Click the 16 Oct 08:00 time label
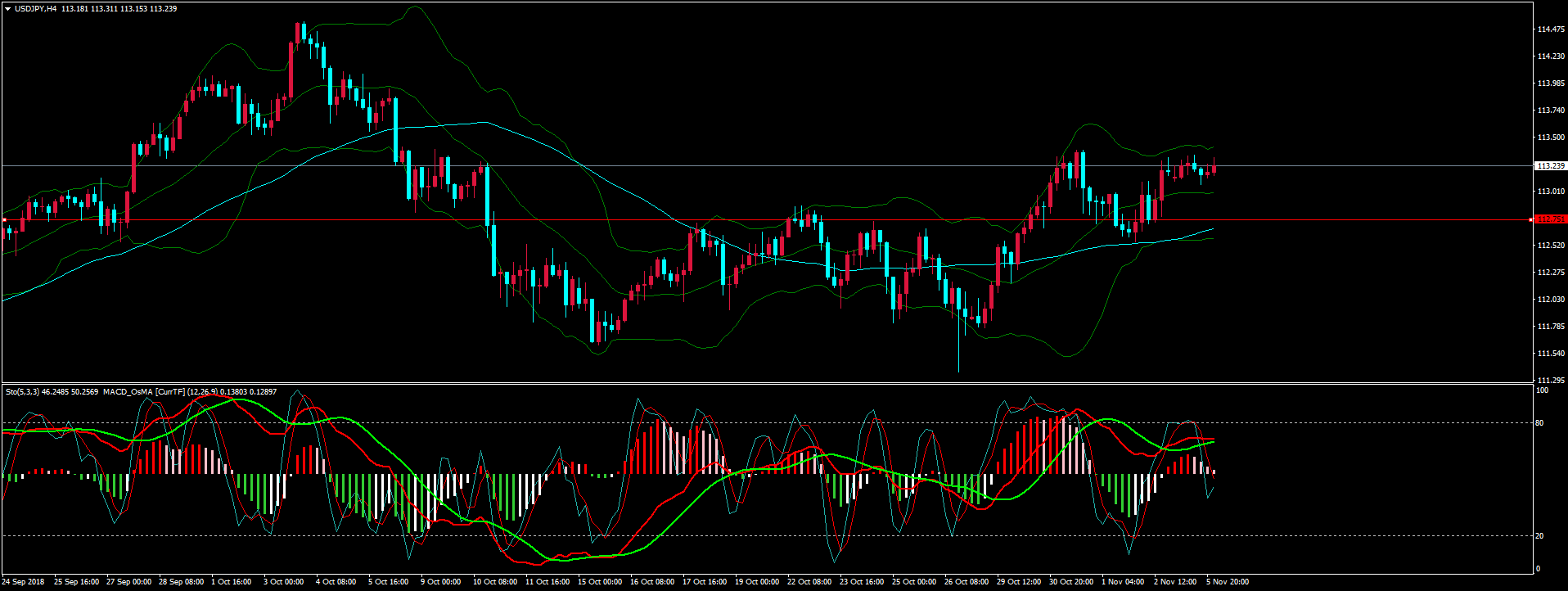The height and width of the screenshot is (591, 1568). coord(652,582)
